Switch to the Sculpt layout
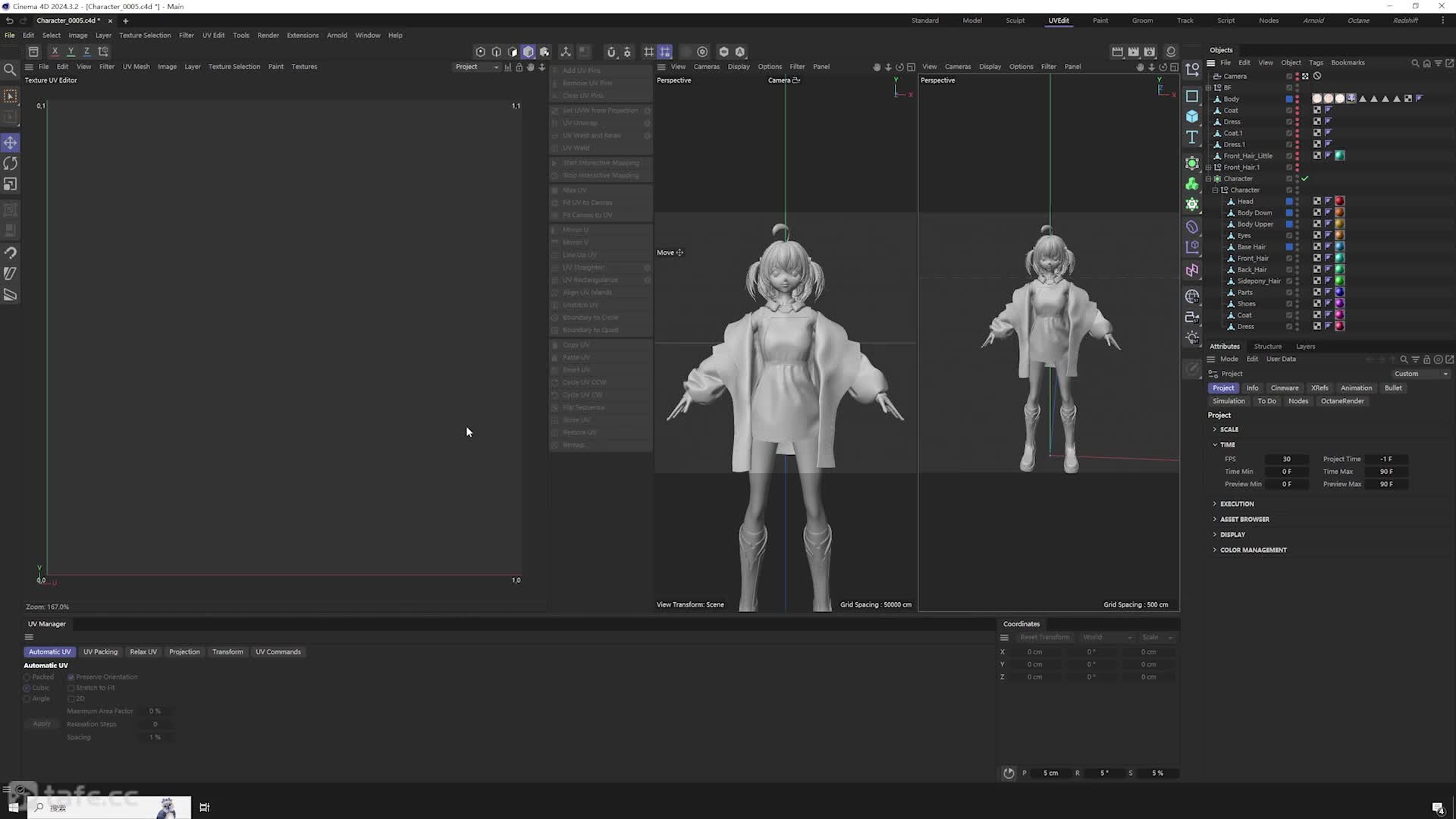The width and height of the screenshot is (1456, 819). [1015, 20]
